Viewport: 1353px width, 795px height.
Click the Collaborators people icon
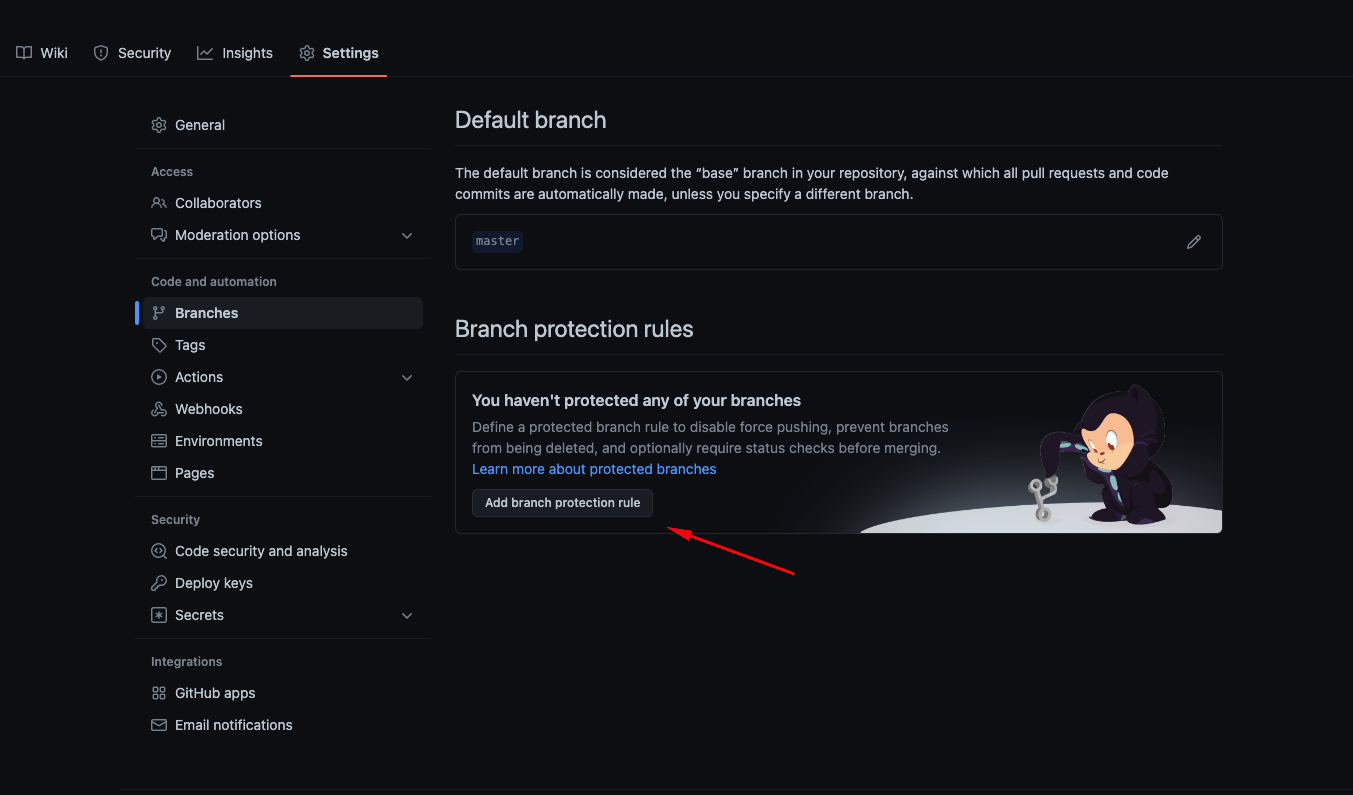tap(159, 203)
